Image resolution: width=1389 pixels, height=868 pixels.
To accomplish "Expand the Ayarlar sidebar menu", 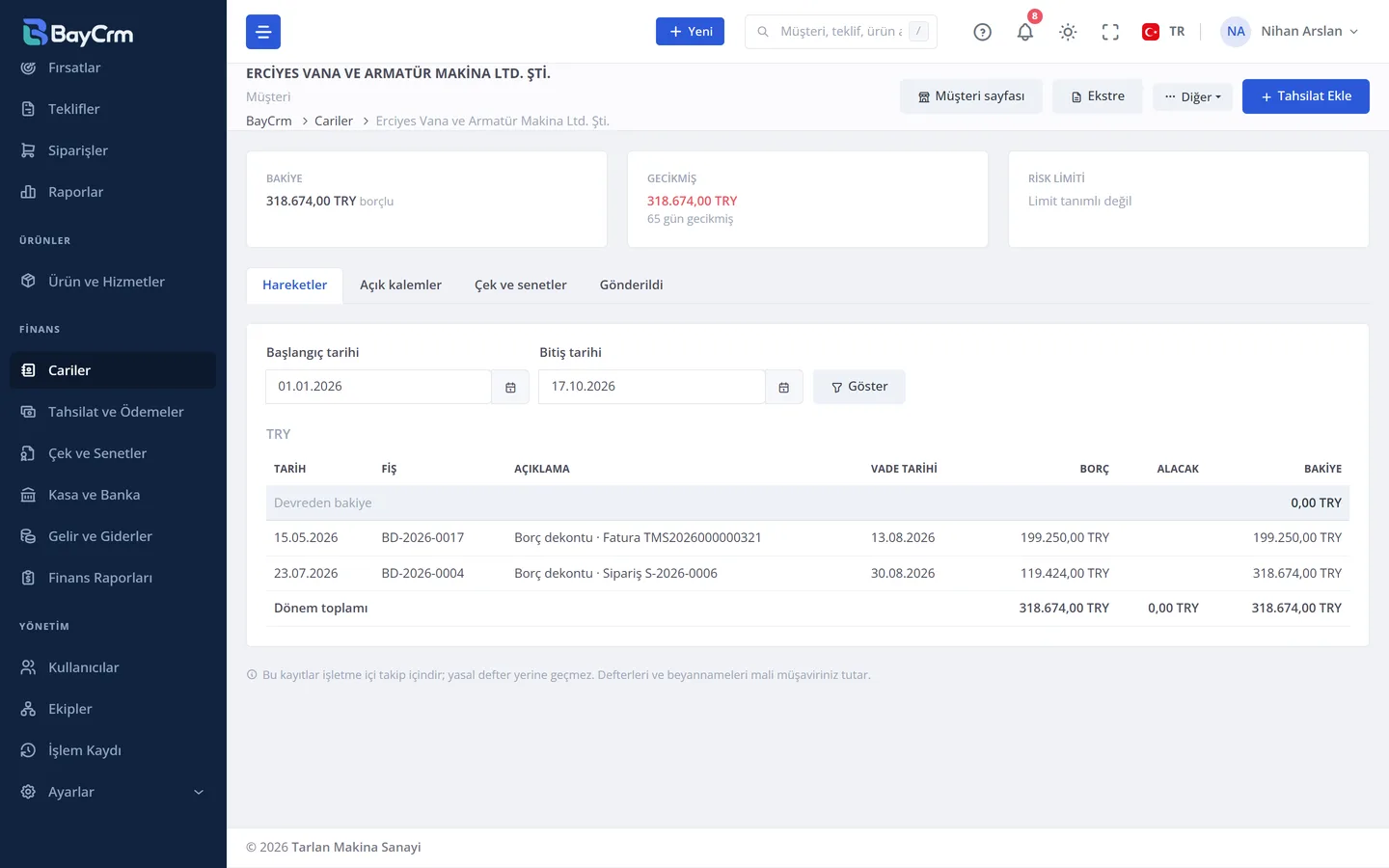I will tap(113, 792).
